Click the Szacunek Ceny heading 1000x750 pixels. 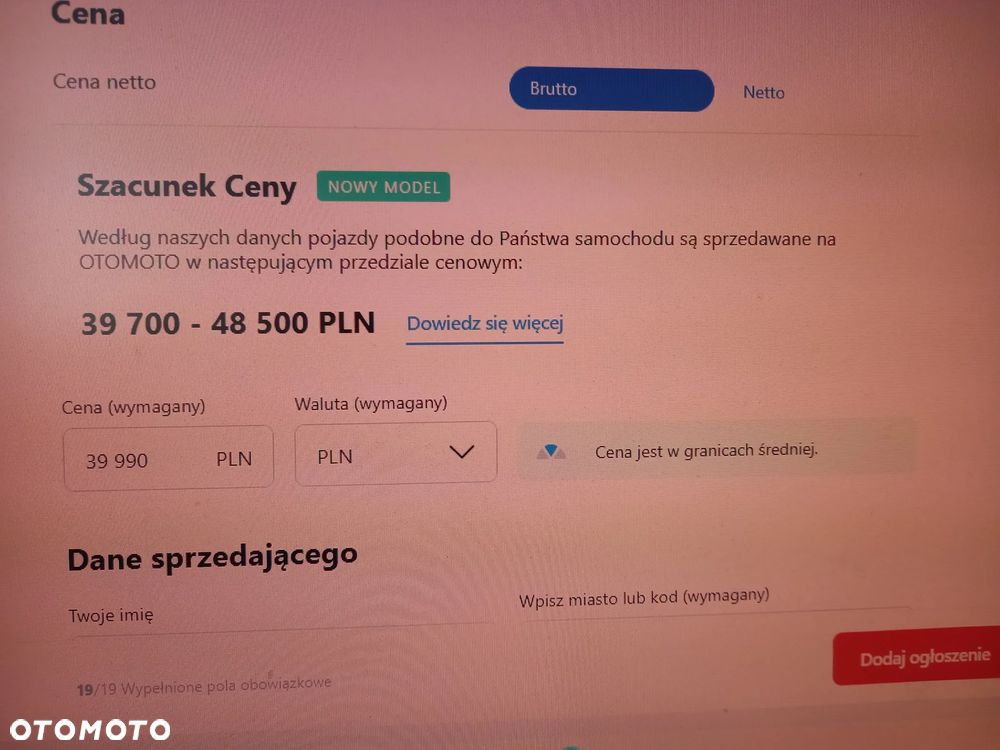(x=187, y=186)
